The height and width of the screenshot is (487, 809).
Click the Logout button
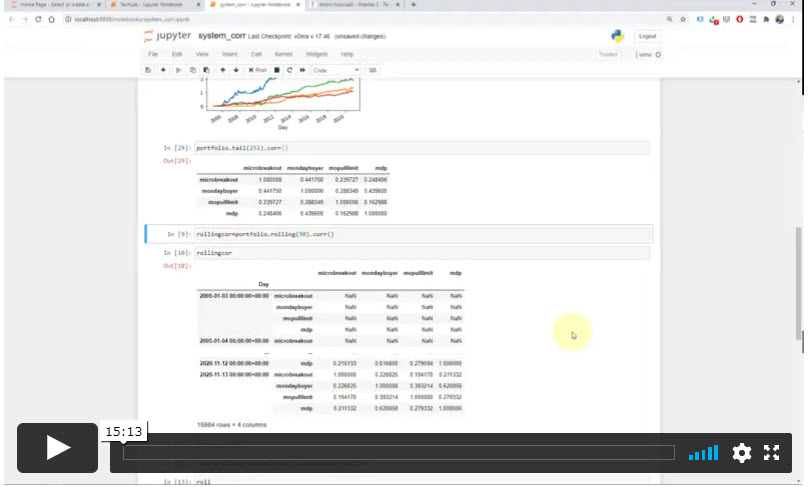click(646, 36)
